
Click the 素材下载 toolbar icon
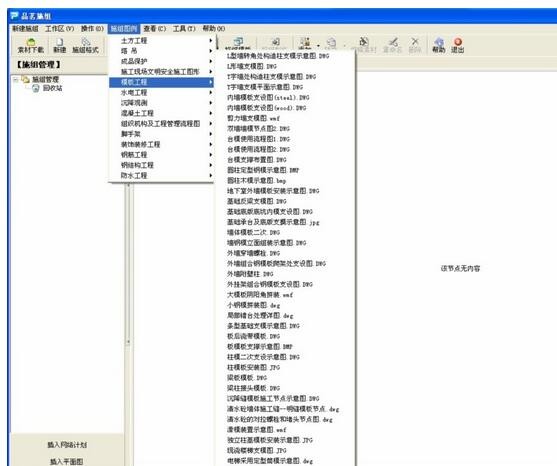click(x=31, y=45)
